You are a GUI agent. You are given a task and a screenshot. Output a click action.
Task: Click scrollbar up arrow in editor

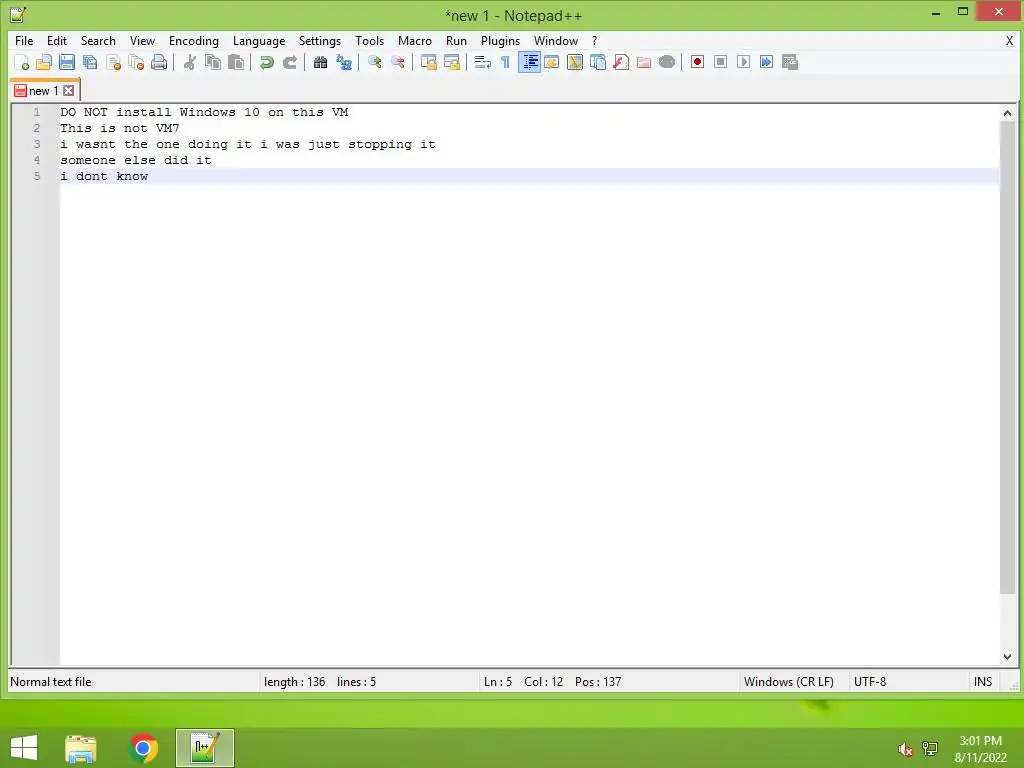click(x=1007, y=113)
